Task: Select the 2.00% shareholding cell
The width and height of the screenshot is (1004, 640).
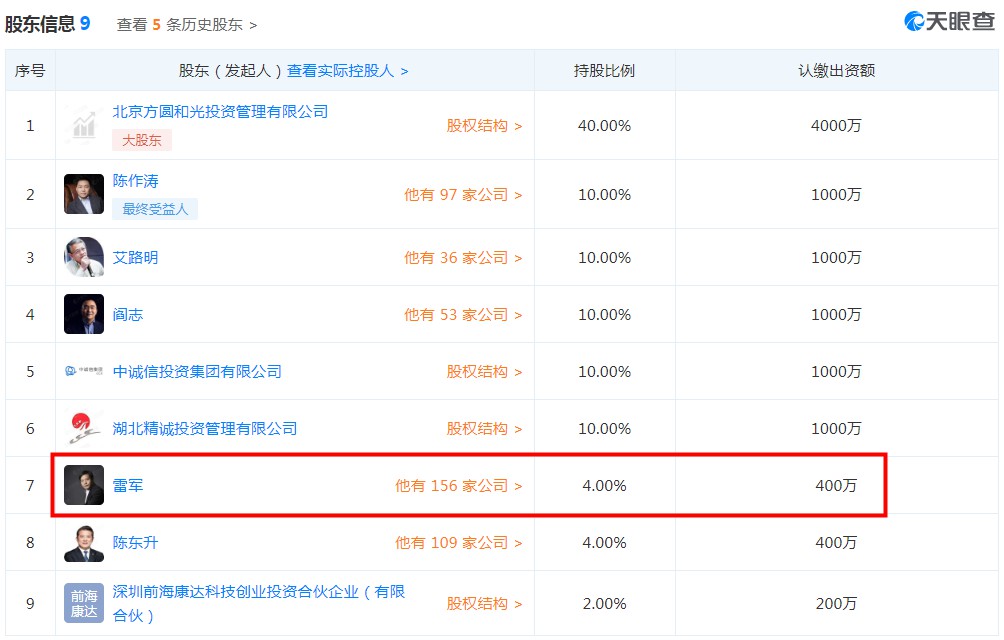Action: coord(604,603)
